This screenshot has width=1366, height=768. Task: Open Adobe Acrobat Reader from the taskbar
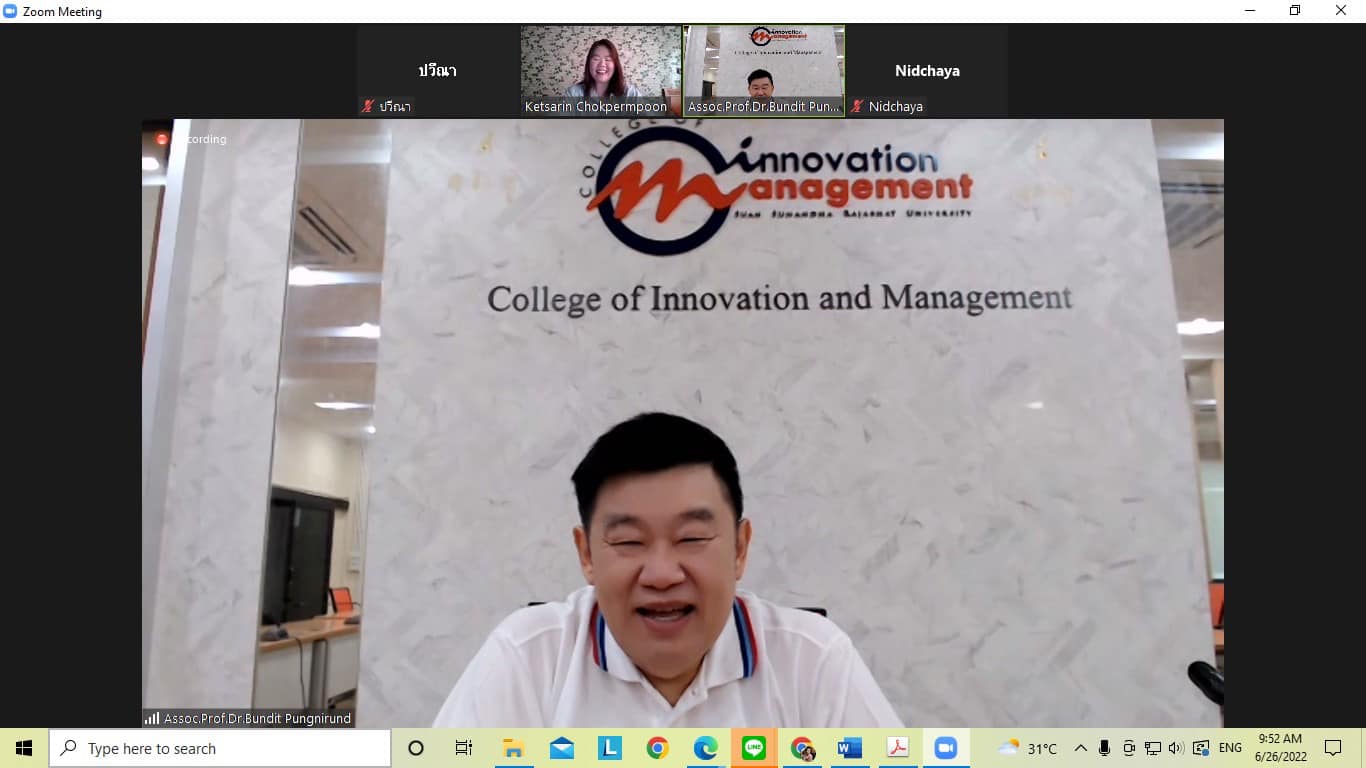[x=897, y=748]
